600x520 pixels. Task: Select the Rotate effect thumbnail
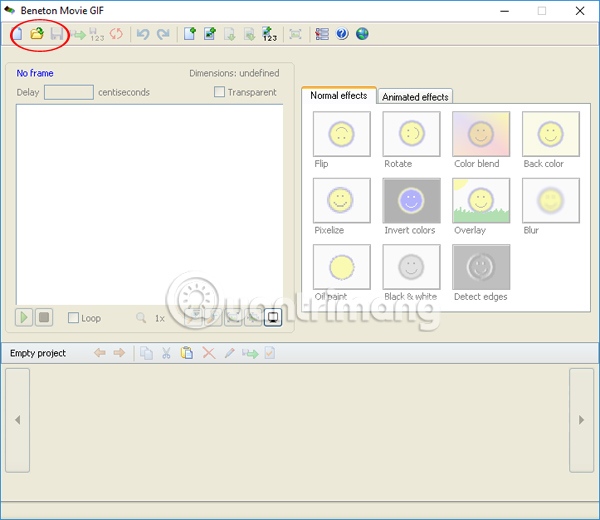[411, 134]
